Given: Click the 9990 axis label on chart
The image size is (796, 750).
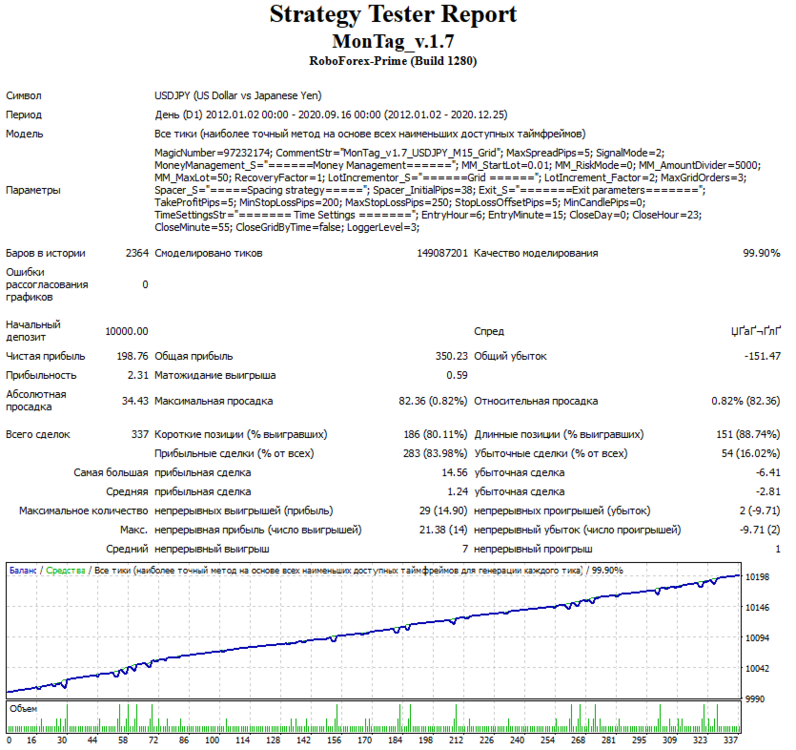Looking at the screenshot, I should tap(755, 699).
